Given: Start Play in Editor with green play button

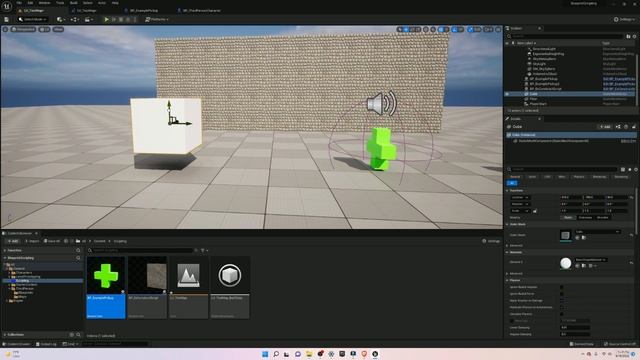Looking at the screenshot, I should [107, 20].
